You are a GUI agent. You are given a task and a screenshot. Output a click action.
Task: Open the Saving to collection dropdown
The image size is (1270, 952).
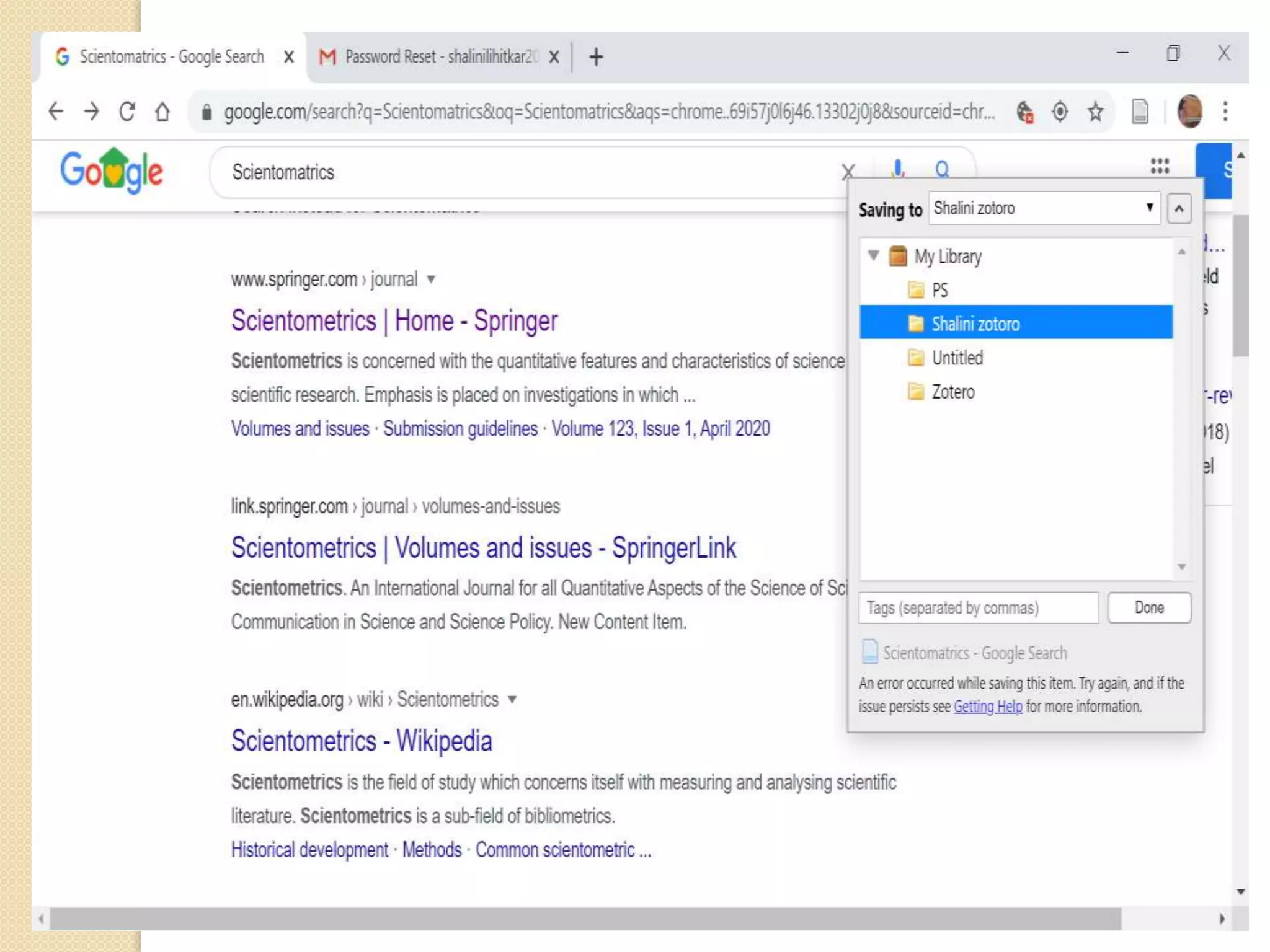pyautogui.click(x=1044, y=208)
